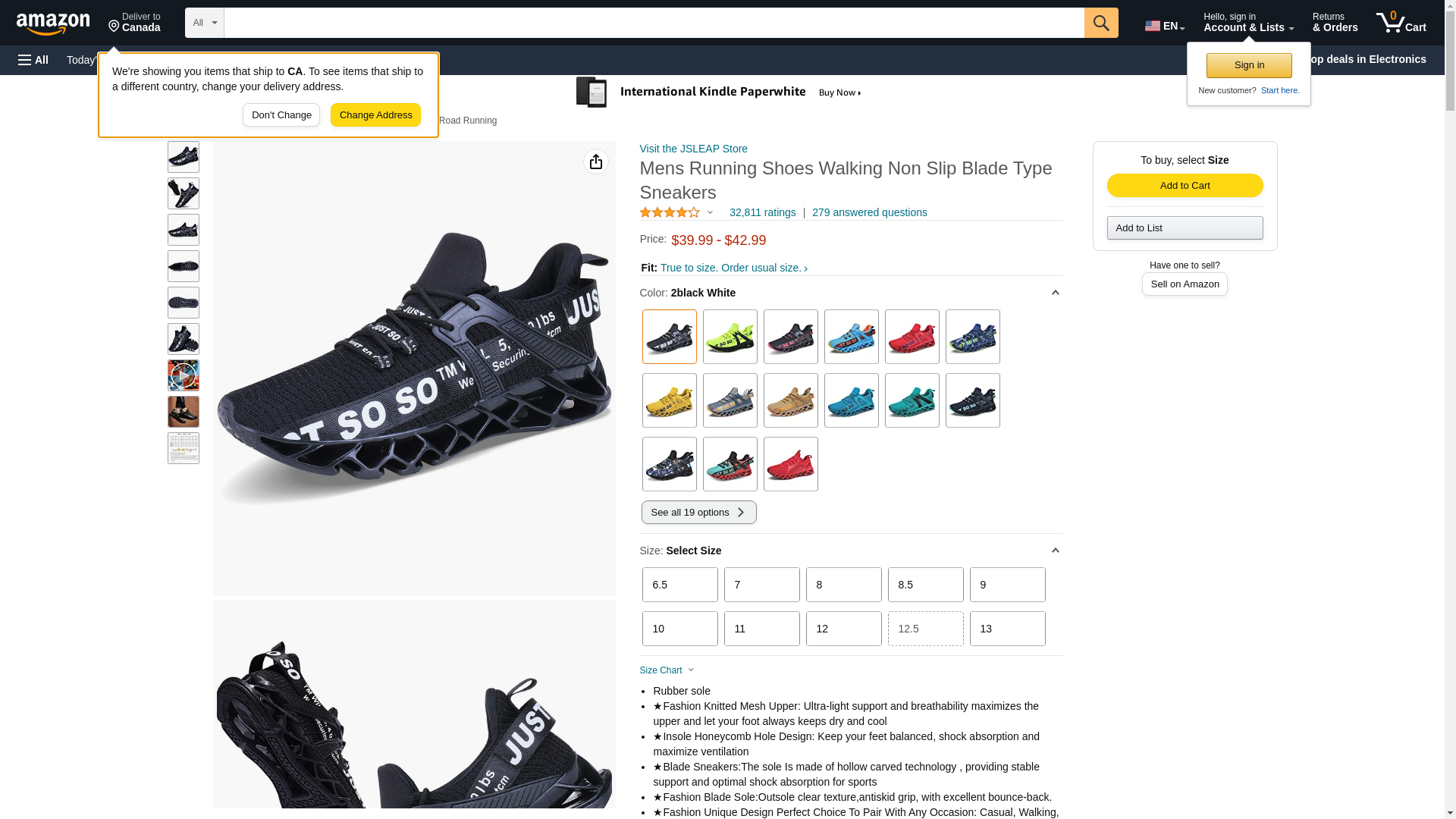Click inside the Amazon search field
Screen dimensions: 1456x819
pyautogui.click(x=654, y=23)
